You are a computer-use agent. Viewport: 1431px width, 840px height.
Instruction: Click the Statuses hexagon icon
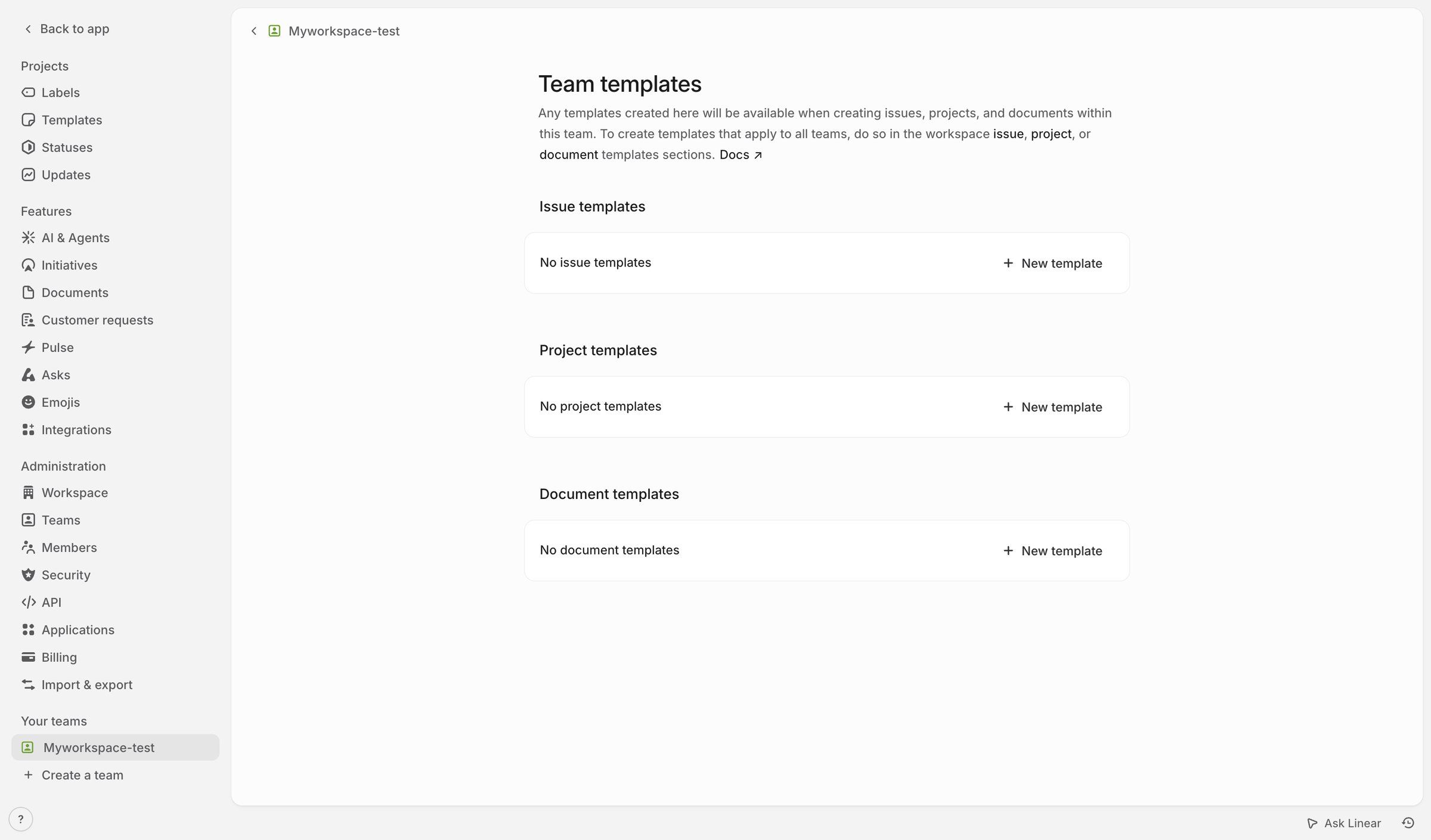28,147
